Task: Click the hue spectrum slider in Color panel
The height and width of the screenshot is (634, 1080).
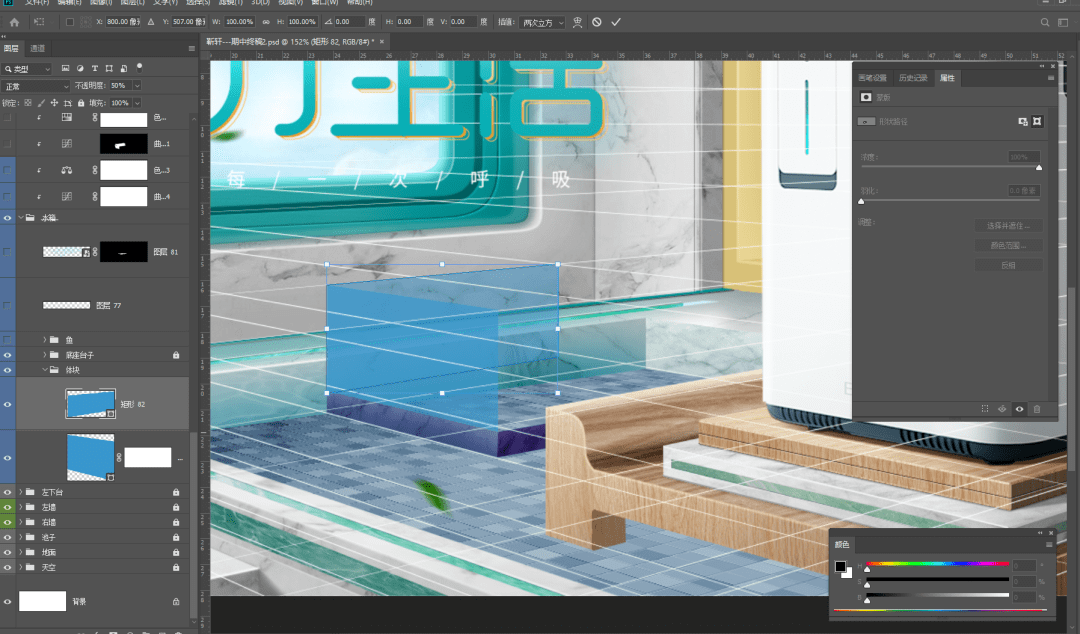Action: pos(937,565)
